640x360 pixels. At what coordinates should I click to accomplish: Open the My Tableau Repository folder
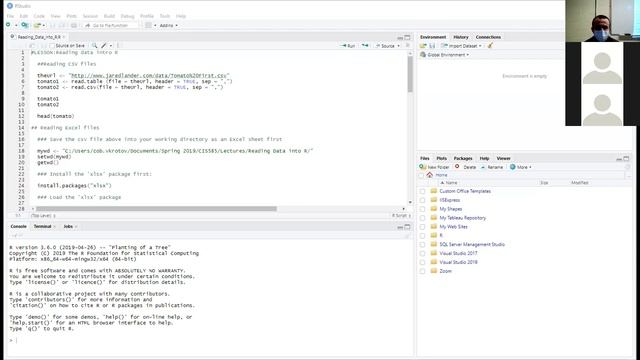pyautogui.click(x=462, y=218)
